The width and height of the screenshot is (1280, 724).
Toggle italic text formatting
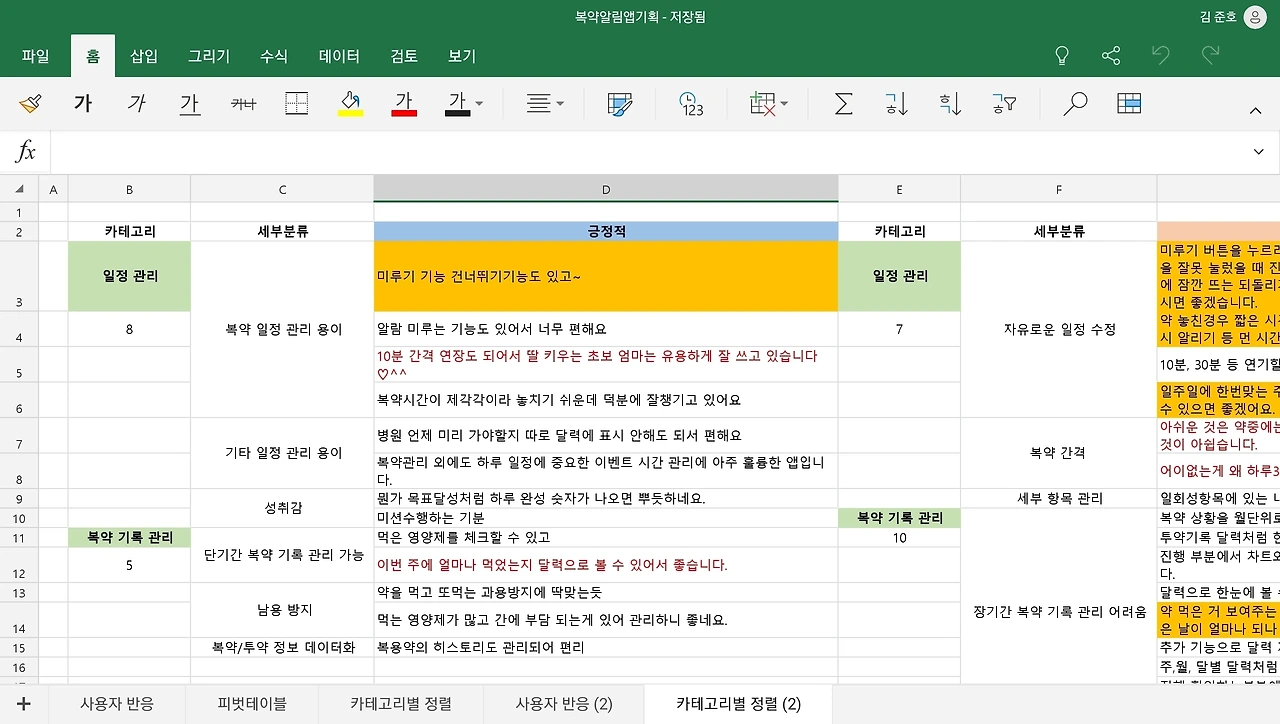[x=137, y=103]
